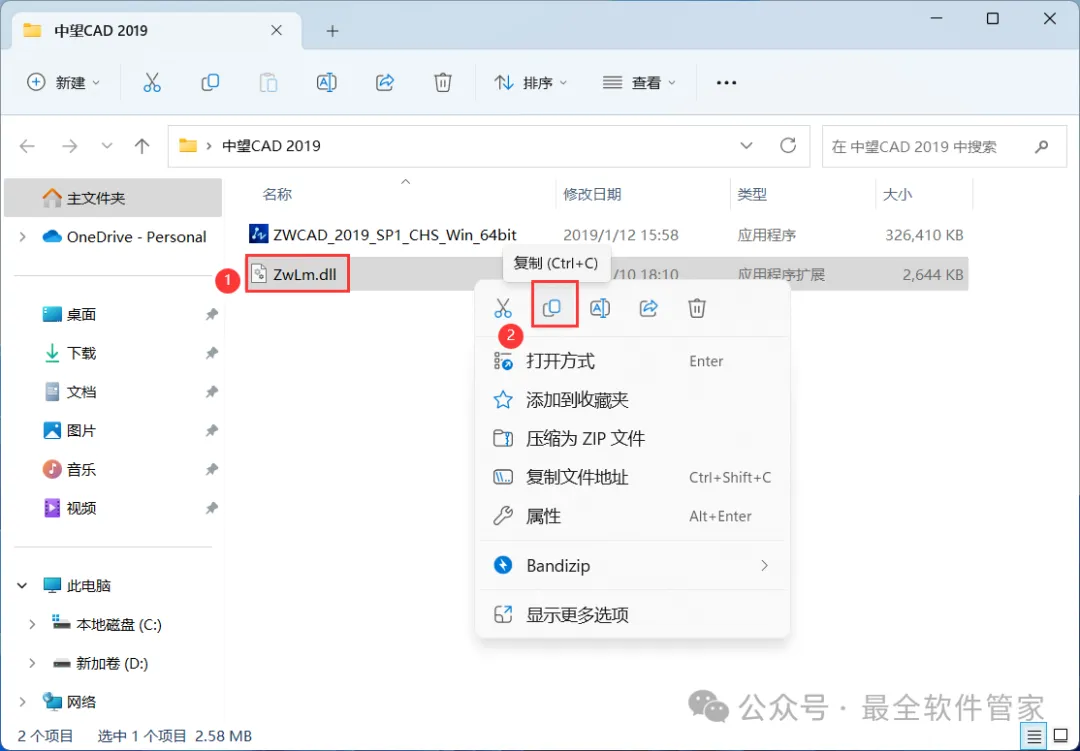Expand 本地磁盘 (C:) node

(32, 624)
